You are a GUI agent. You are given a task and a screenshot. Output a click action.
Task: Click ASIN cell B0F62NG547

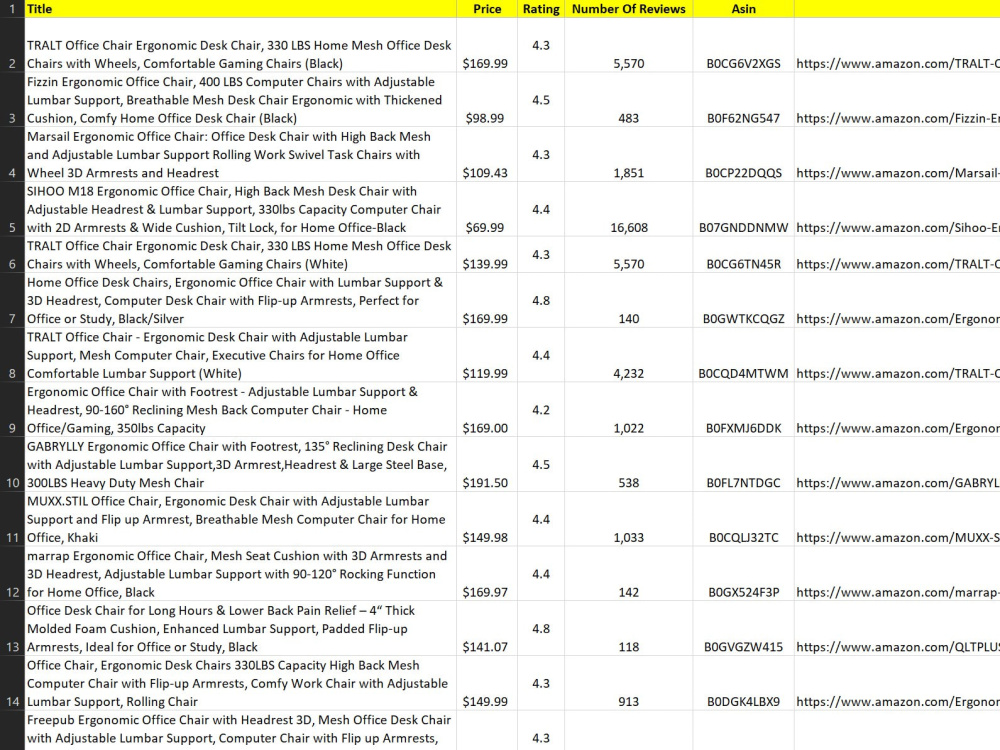tap(743, 100)
